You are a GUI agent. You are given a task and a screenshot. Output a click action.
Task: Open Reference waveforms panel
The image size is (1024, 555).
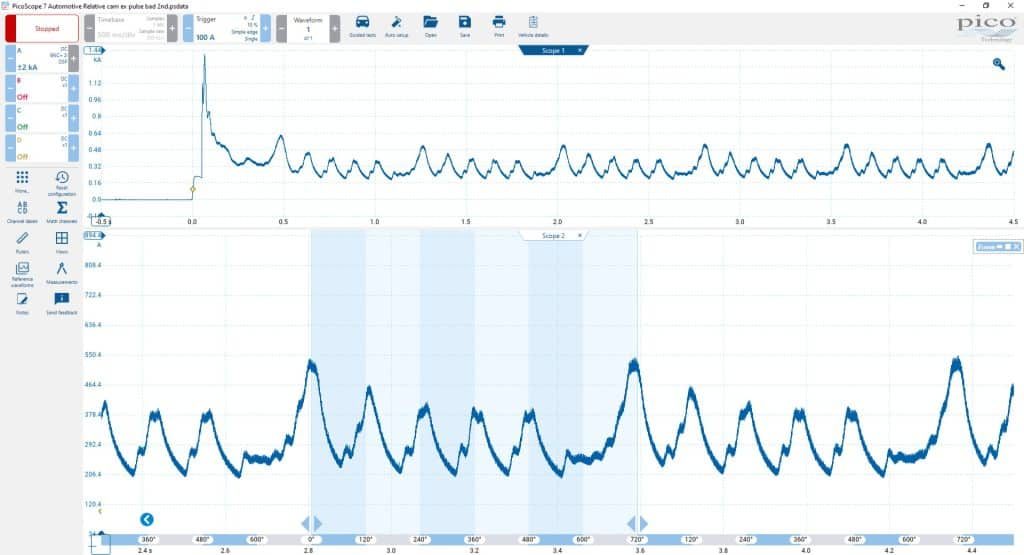[x=22, y=274]
